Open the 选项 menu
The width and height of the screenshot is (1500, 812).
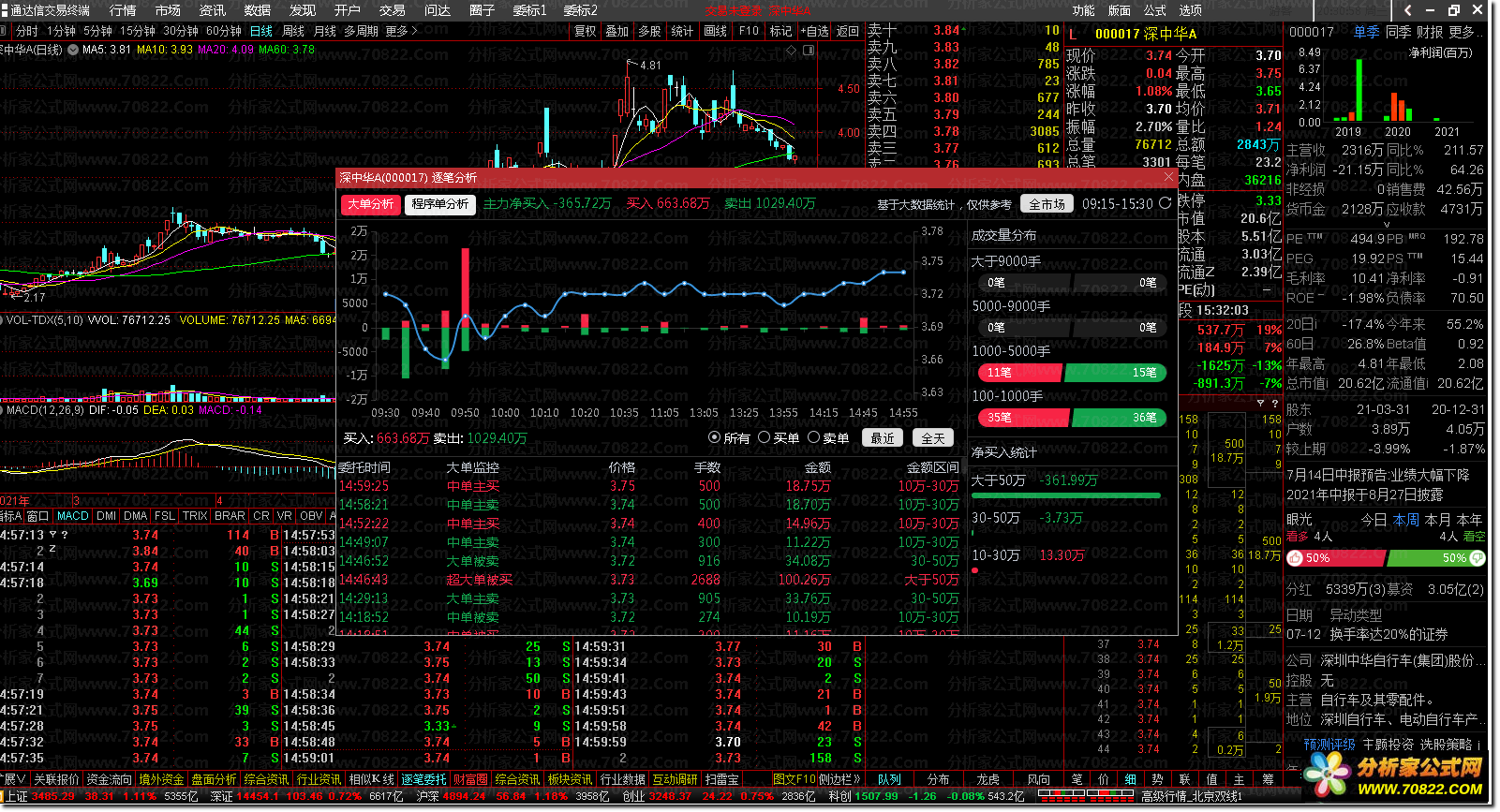click(1191, 10)
